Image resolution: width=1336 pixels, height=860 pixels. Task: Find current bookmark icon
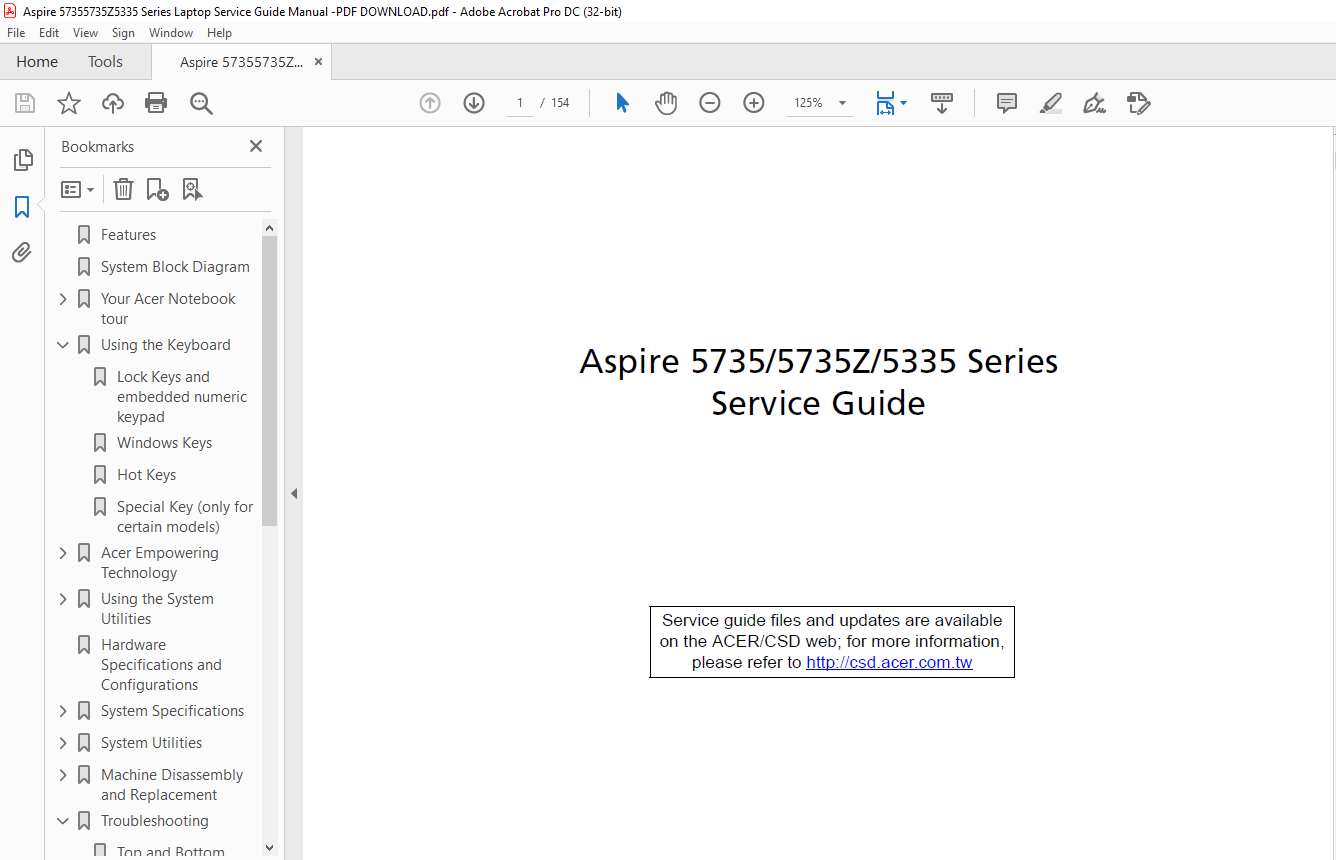click(192, 189)
